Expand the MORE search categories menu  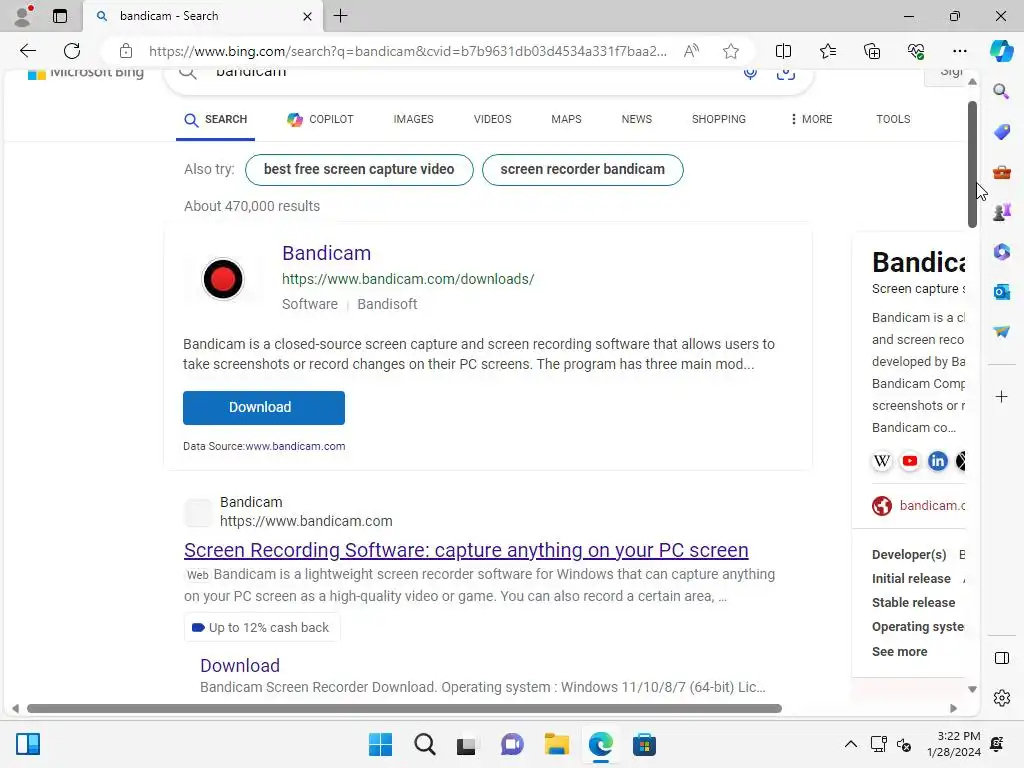point(811,120)
